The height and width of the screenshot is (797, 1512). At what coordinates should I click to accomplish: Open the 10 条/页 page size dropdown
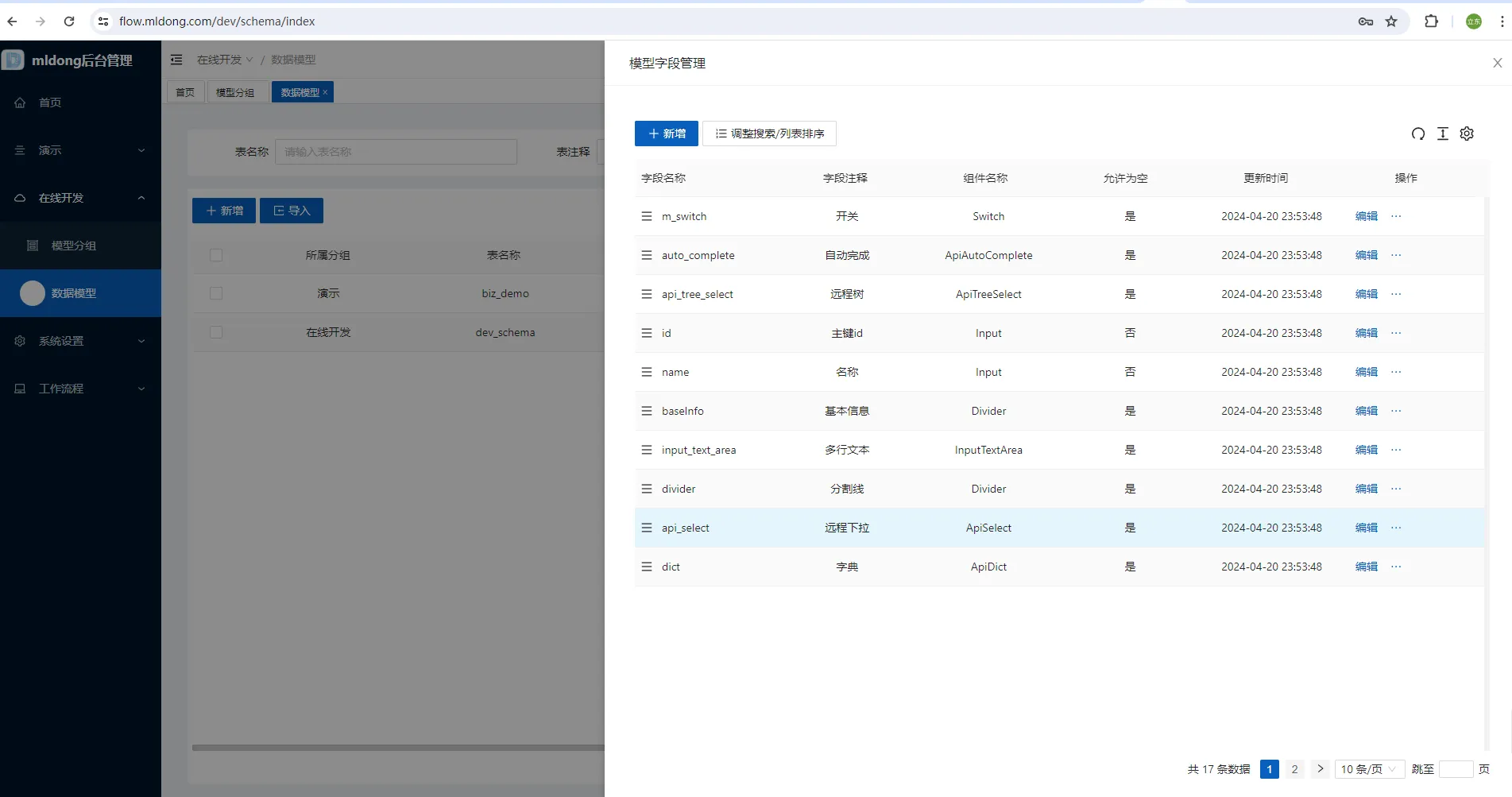1370,769
